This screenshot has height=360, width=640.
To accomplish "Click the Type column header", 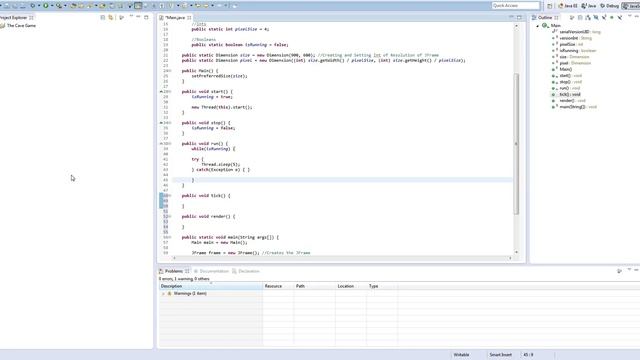I will [x=382, y=286].
